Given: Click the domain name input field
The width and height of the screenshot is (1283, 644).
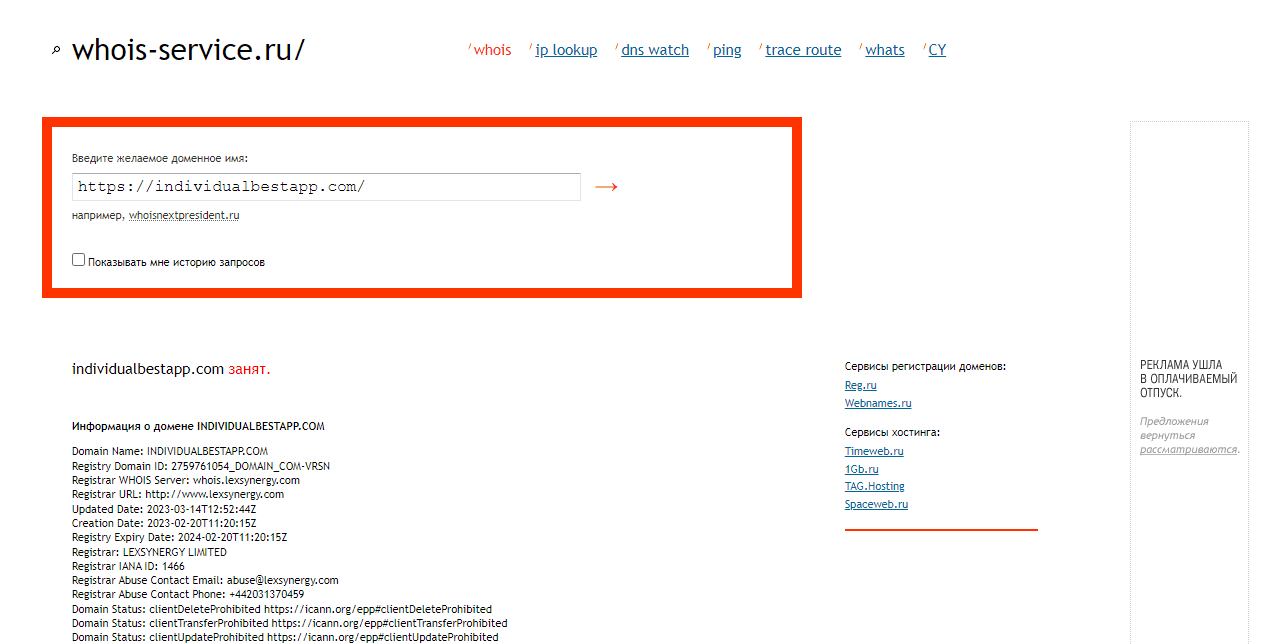Looking at the screenshot, I should tap(326, 187).
